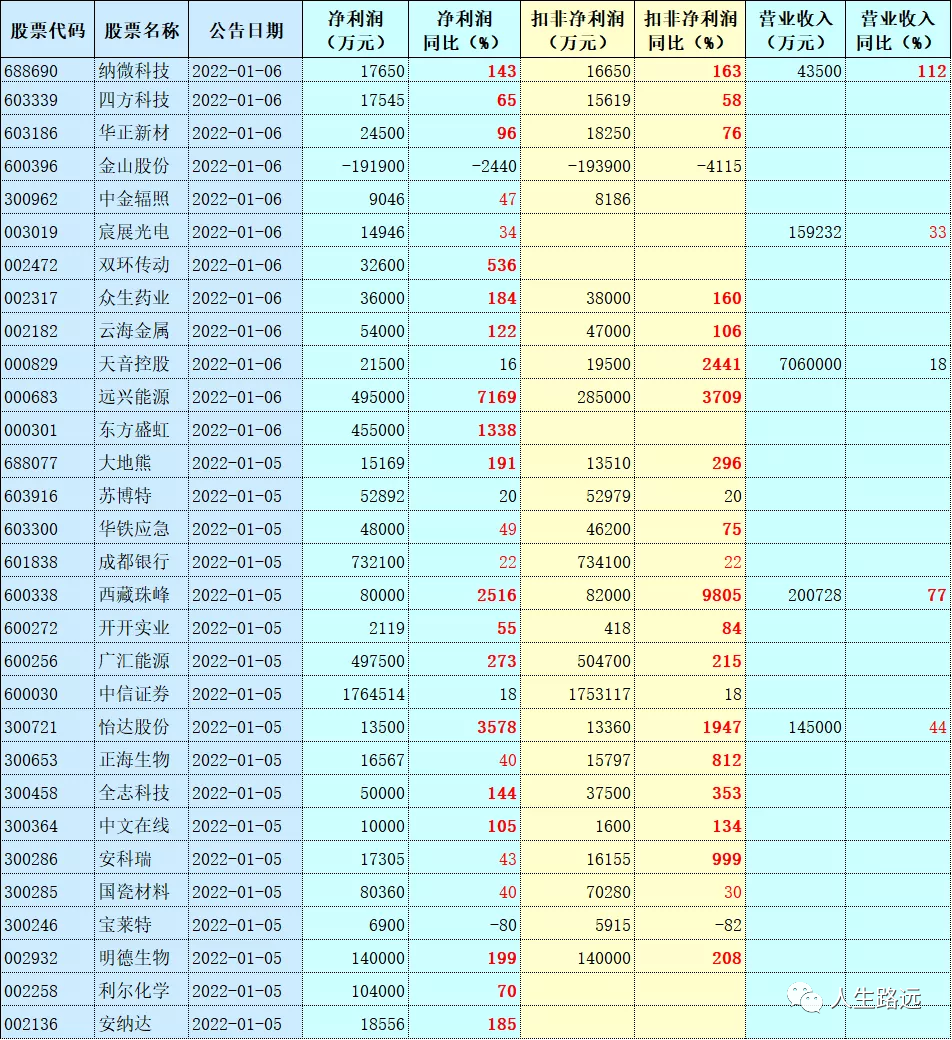Screen dimensions: 952x1040
Task: Select the name cell 中信证券
Action: (x=141, y=694)
